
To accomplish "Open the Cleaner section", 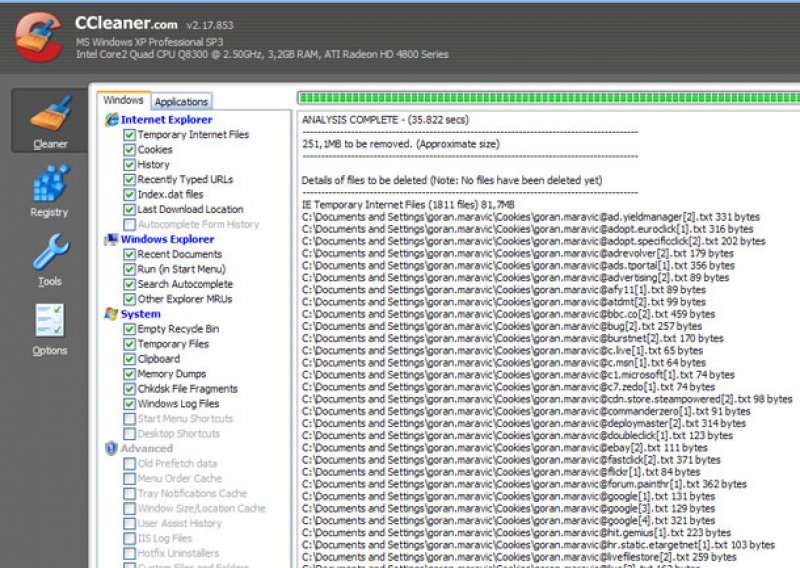I will click(x=49, y=121).
